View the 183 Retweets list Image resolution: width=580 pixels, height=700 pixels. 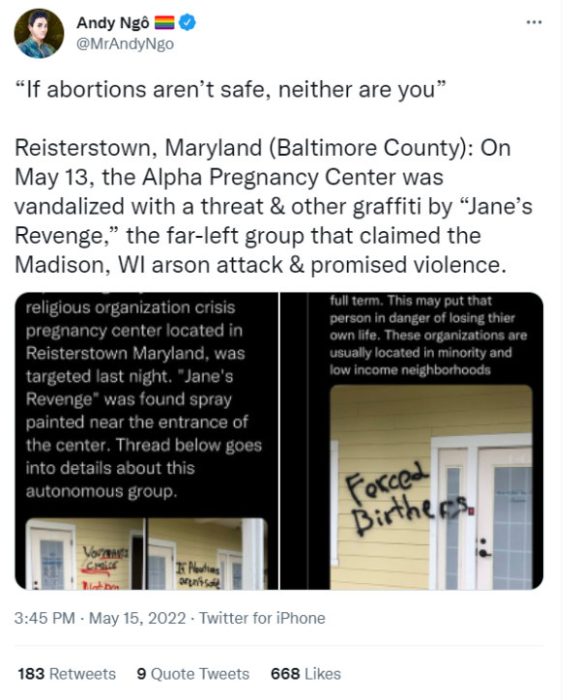(x=67, y=674)
